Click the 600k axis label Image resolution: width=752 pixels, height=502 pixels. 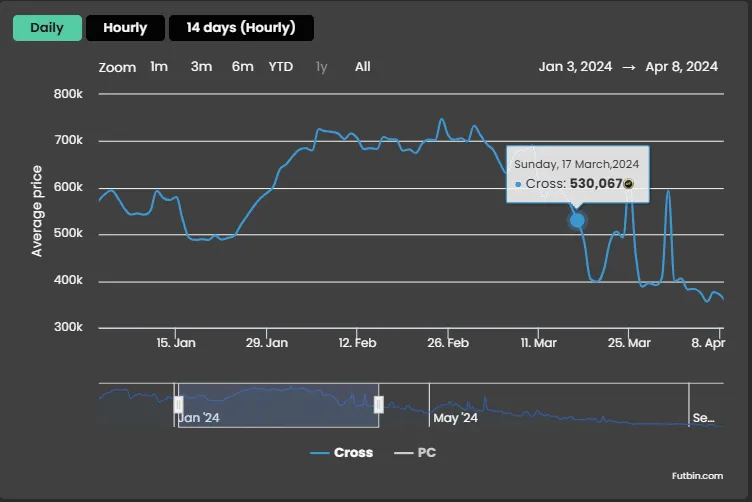click(68, 187)
